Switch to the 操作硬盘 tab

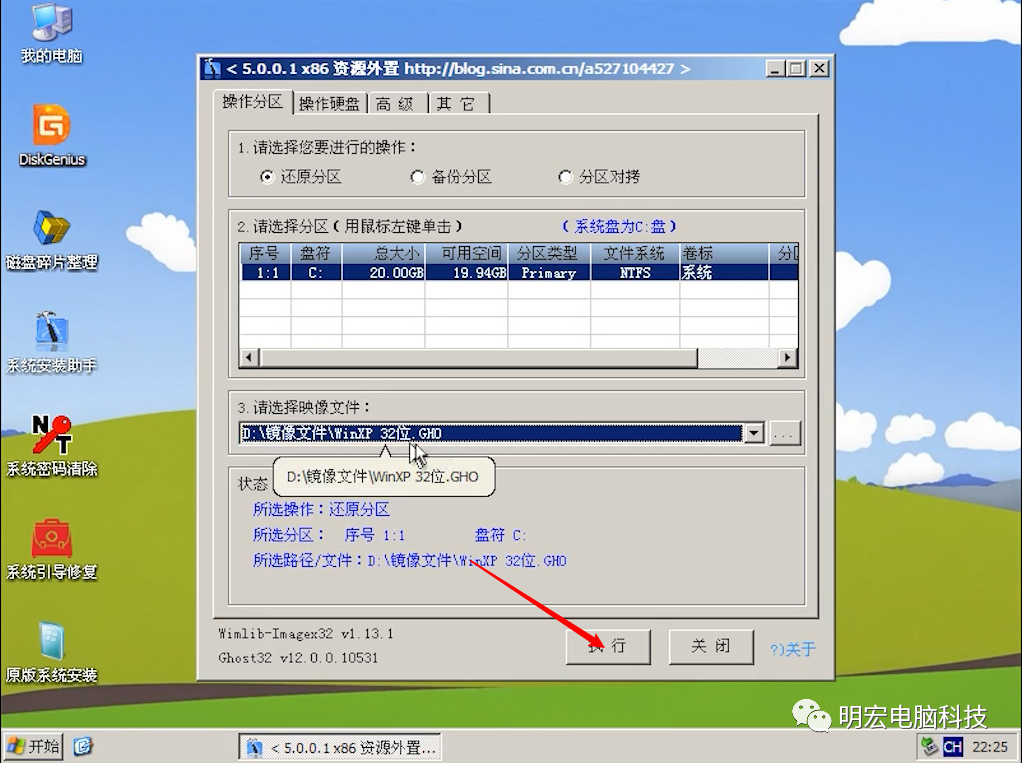coord(330,103)
